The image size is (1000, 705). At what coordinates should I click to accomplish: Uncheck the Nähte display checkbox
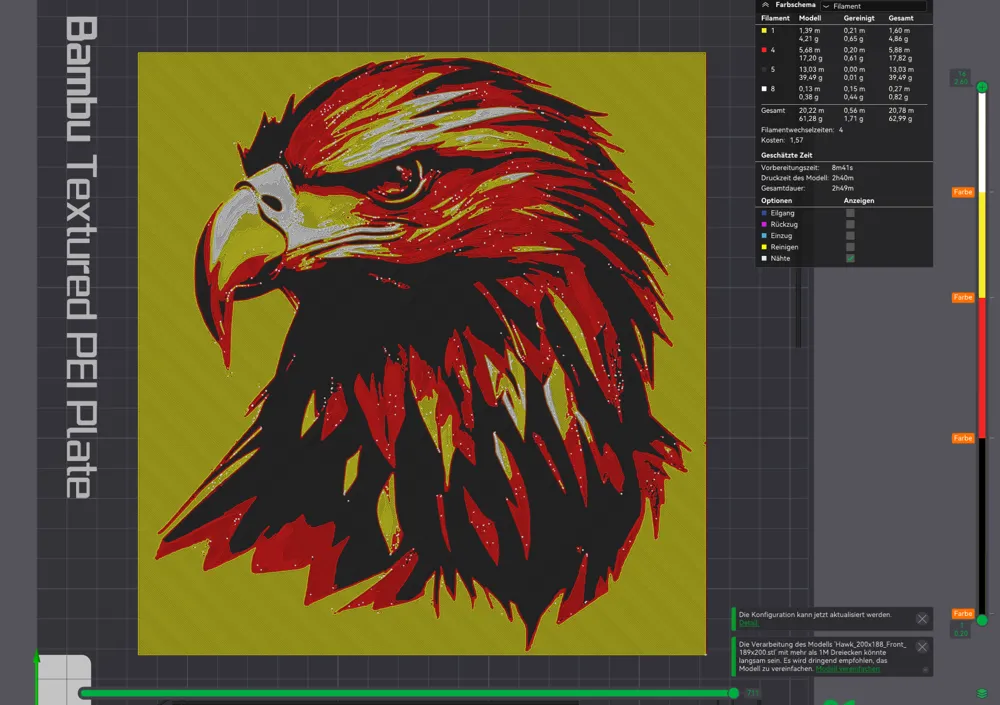(850, 258)
